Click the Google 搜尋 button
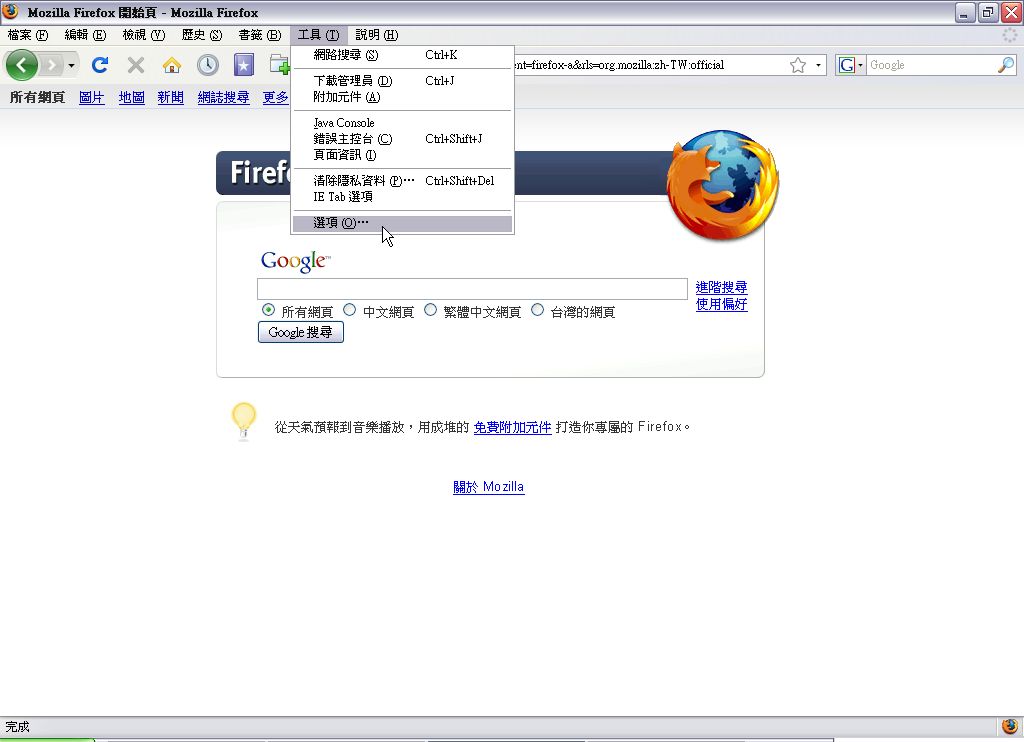Screen dimensions: 1024x742 click(300, 332)
